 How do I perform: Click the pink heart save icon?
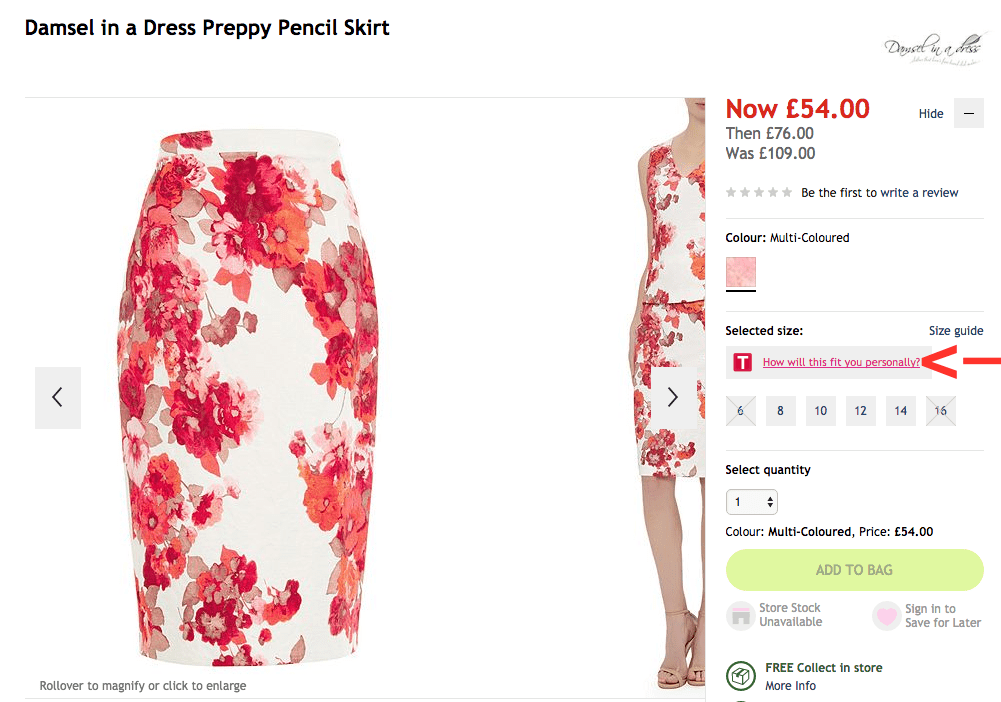coord(886,616)
